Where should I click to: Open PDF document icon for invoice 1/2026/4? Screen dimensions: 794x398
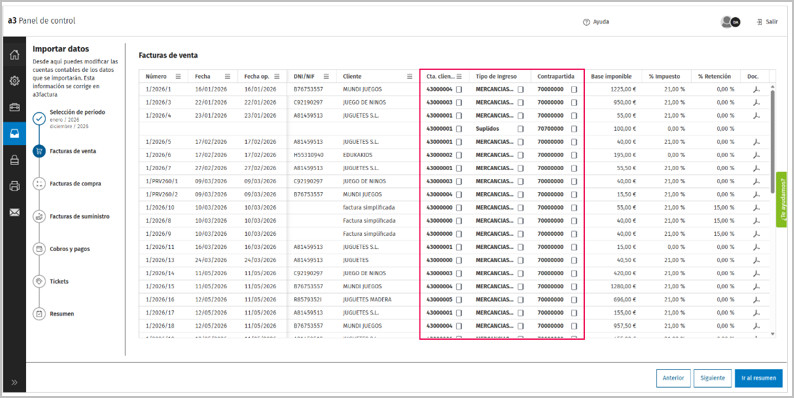click(x=756, y=115)
